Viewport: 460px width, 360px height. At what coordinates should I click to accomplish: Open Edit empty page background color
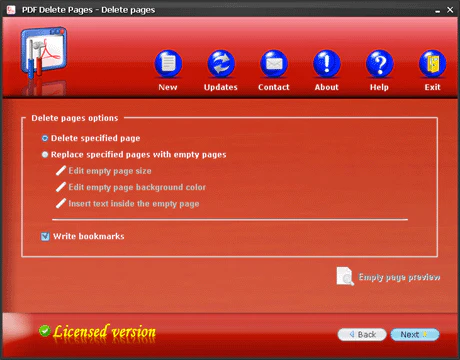point(137,187)
